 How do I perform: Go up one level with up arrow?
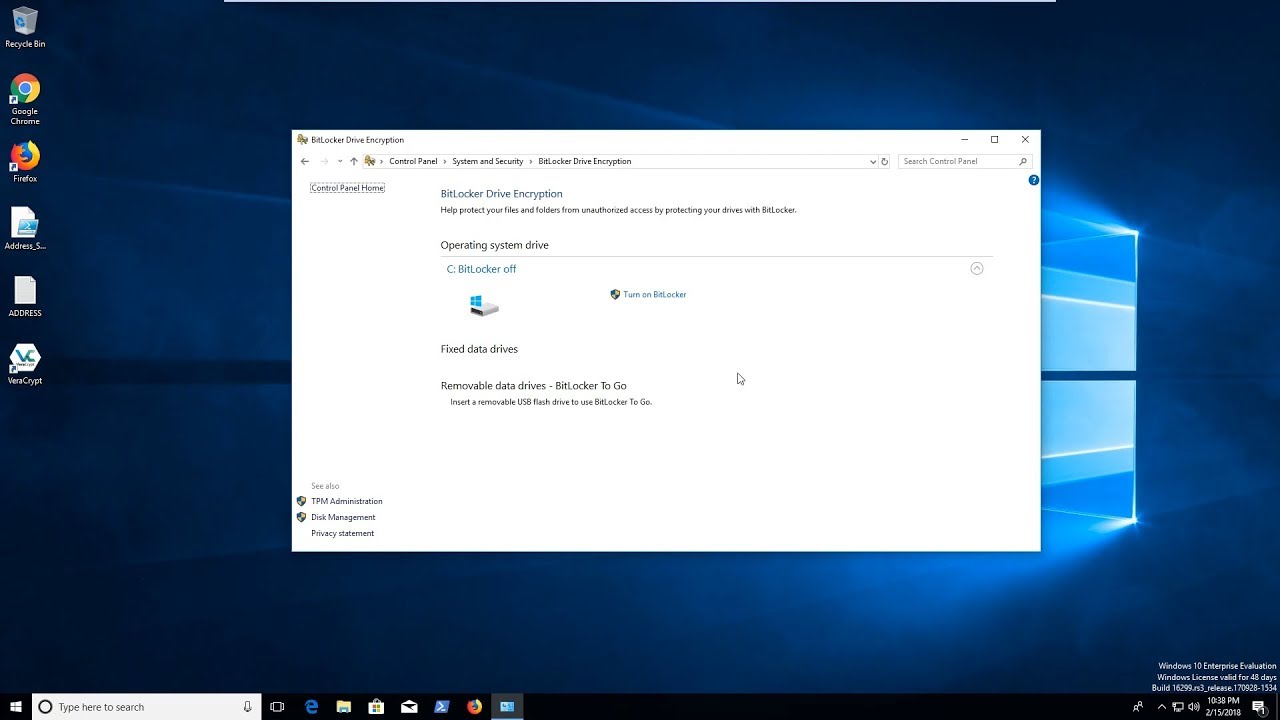tap(353, 161)
